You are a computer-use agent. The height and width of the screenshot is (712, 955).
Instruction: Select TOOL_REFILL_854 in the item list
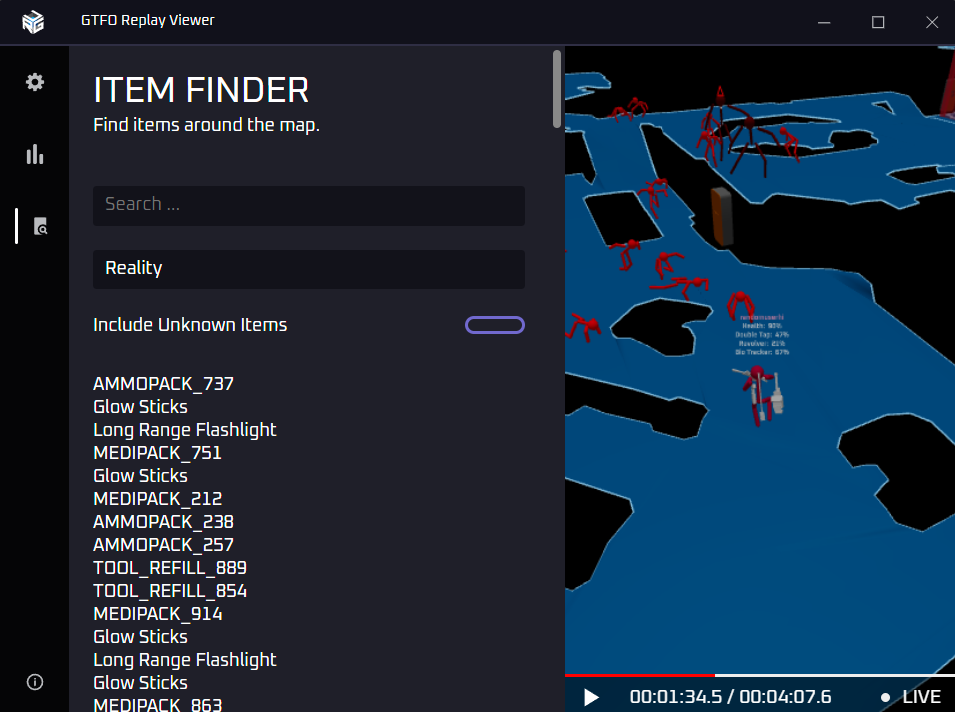tap(170, 591)
